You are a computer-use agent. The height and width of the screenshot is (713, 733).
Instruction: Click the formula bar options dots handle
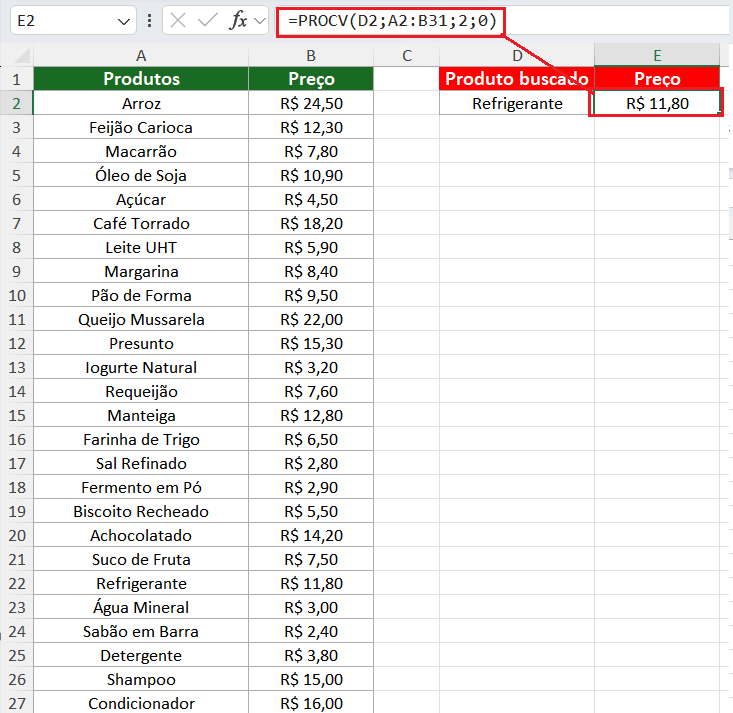[x=149, y=21]
